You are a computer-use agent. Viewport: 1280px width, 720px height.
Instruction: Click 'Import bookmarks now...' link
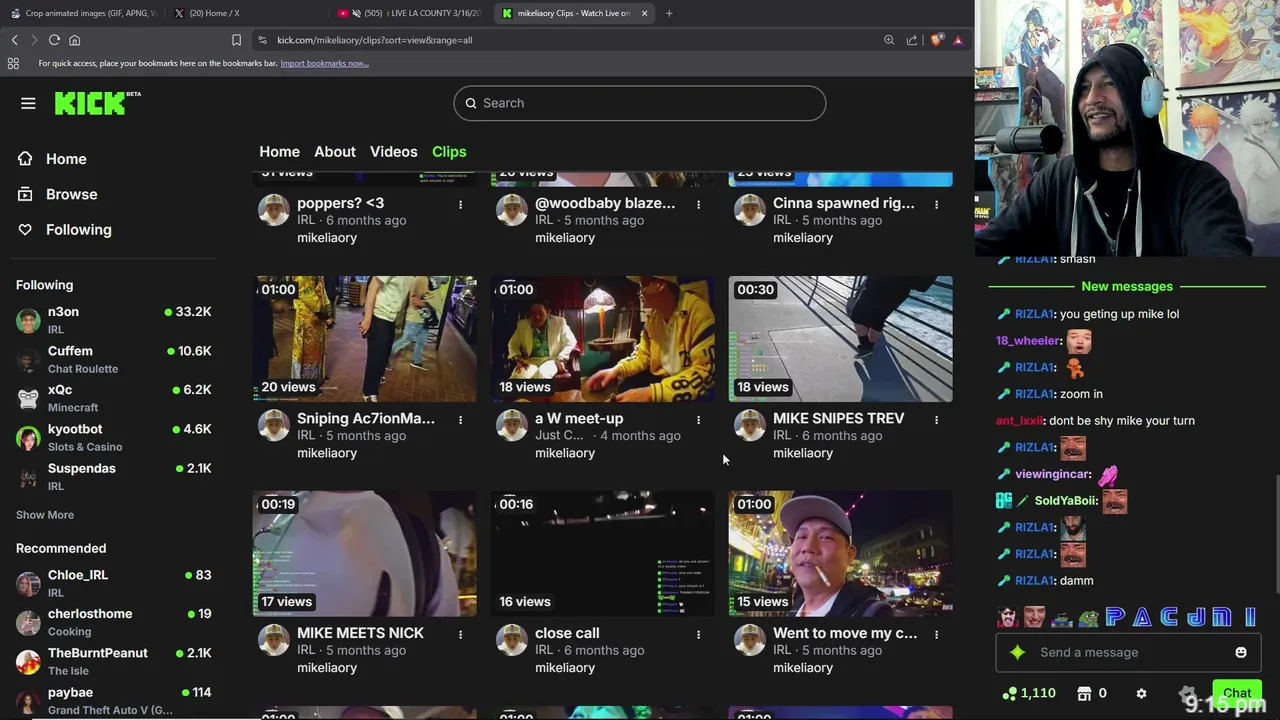324,63
